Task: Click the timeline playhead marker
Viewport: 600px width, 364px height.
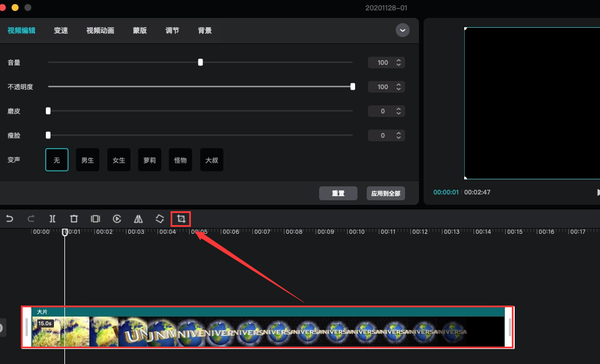Action: pos(65,232)
